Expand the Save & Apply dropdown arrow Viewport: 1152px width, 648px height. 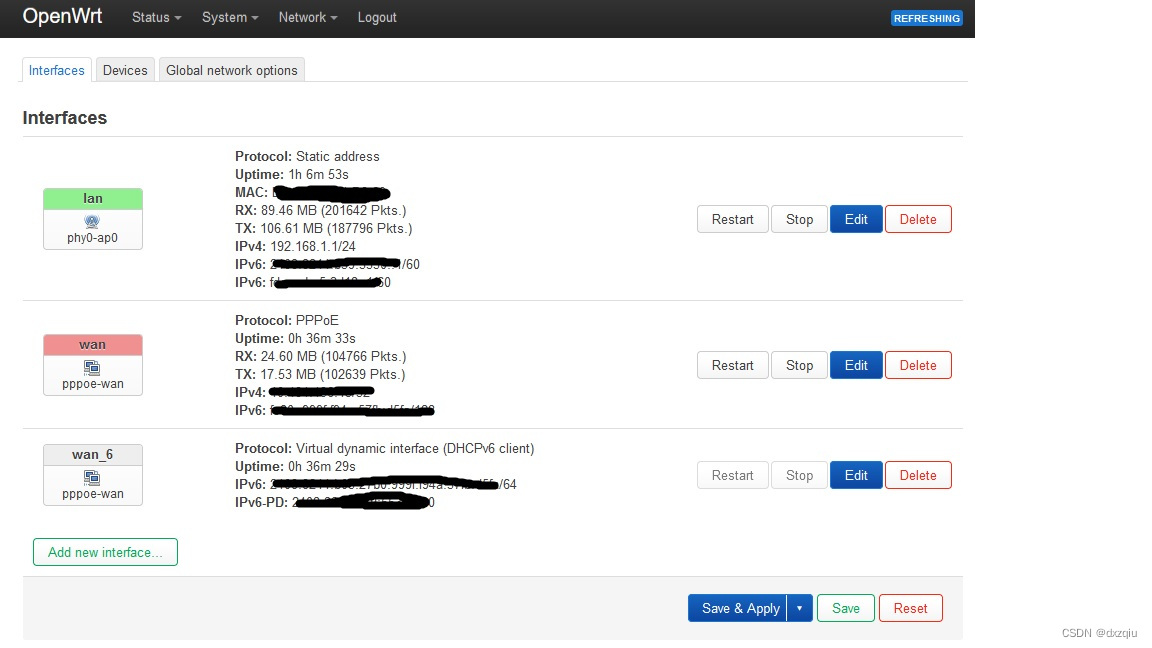point(799,608)
